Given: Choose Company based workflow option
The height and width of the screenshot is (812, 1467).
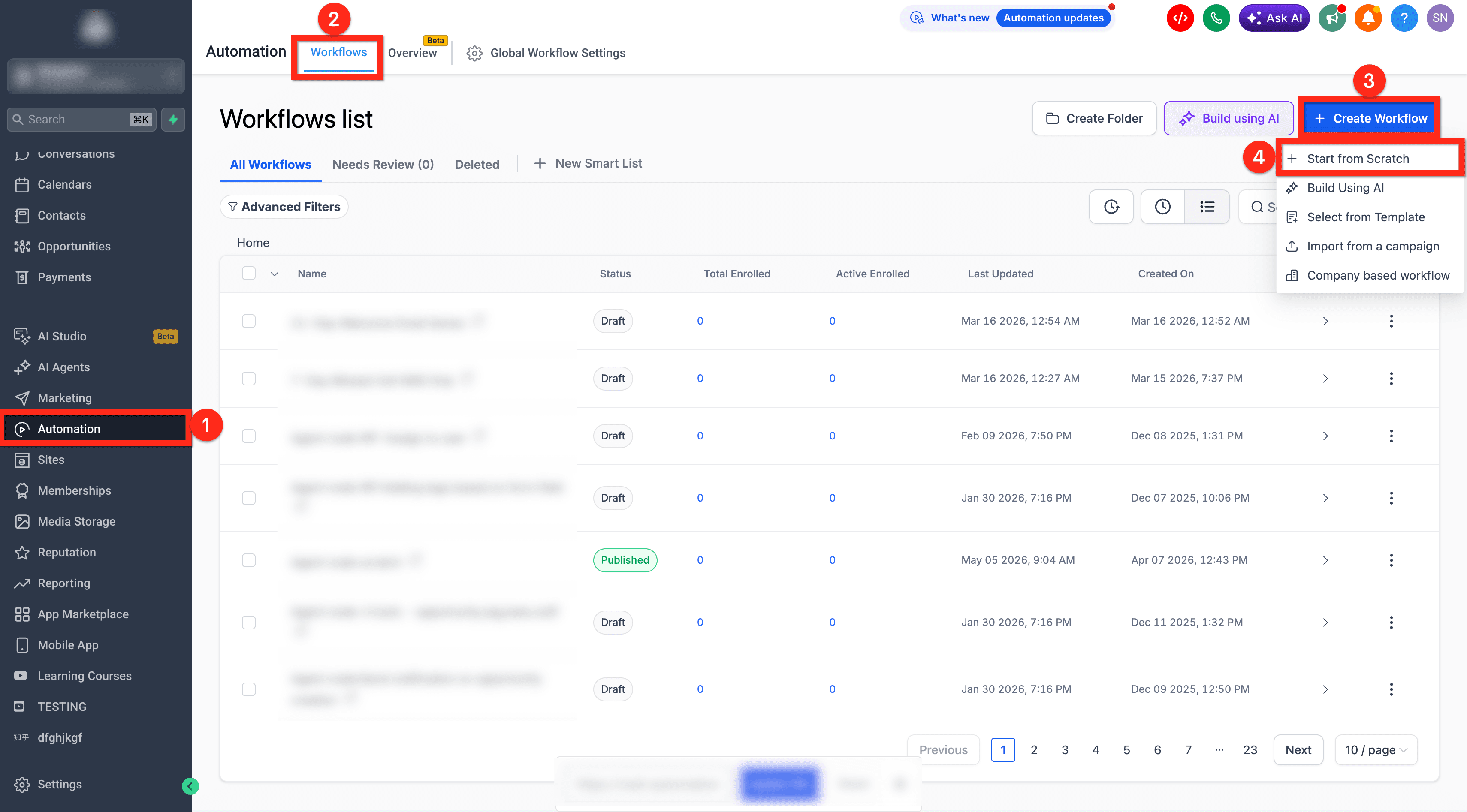Looking at the screenshot, I should tap(1370, 275).
